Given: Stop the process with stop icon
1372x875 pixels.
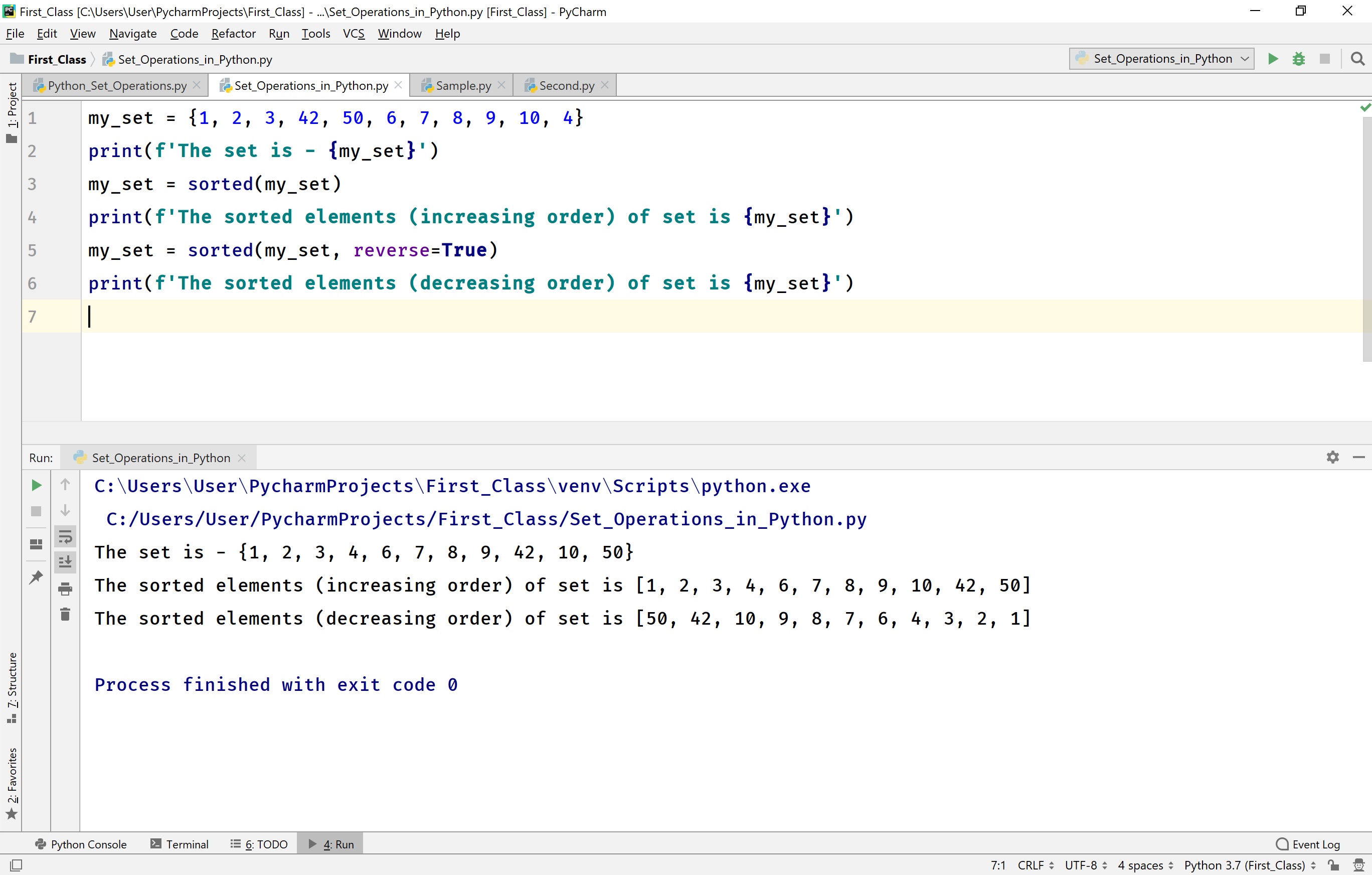Looking at the screenshot, I should click(x=36, y=511).
